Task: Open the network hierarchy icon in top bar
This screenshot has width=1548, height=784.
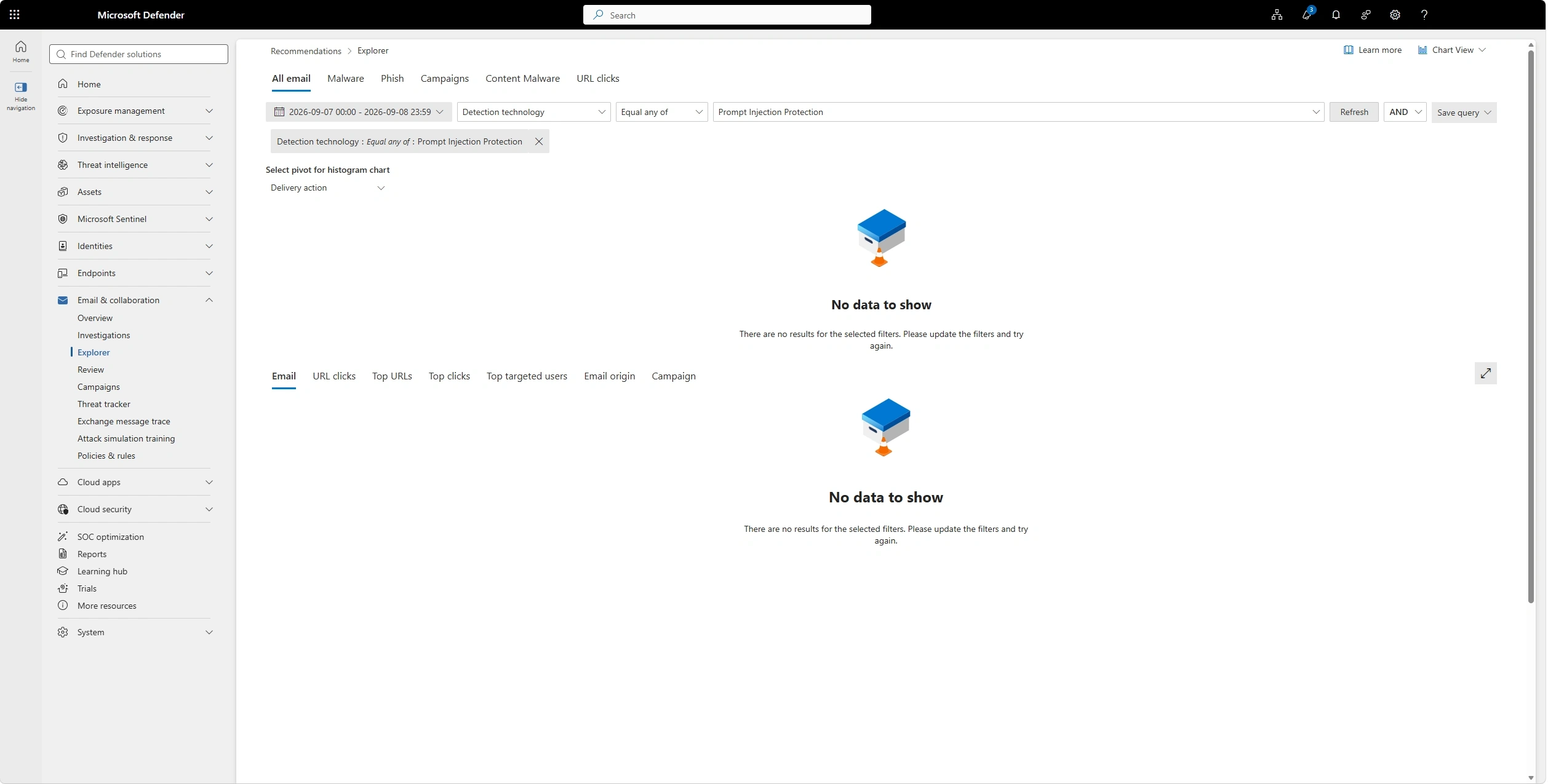Action: (x=1277, y=15)
